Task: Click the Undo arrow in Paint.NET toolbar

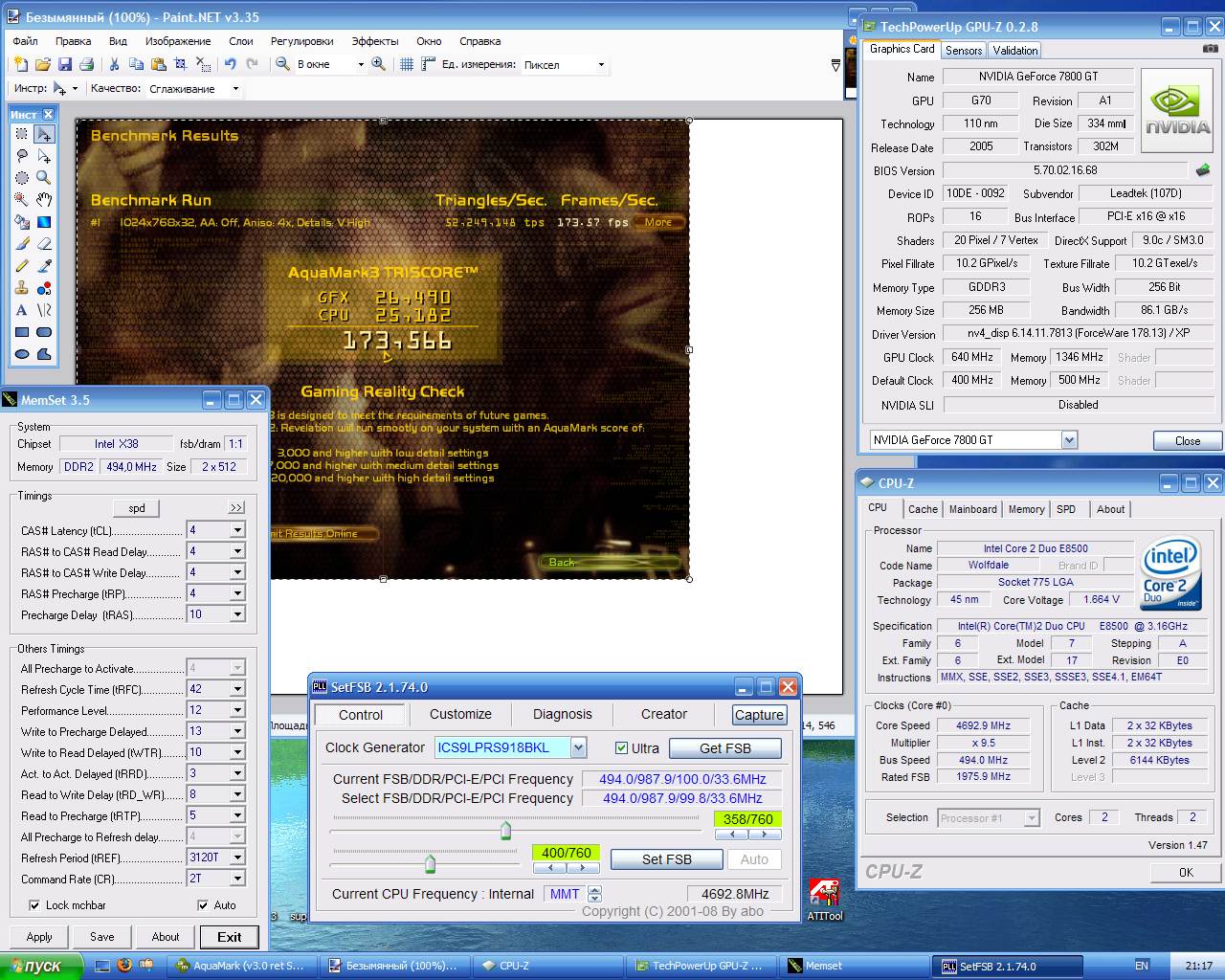Action: point(231,64)
